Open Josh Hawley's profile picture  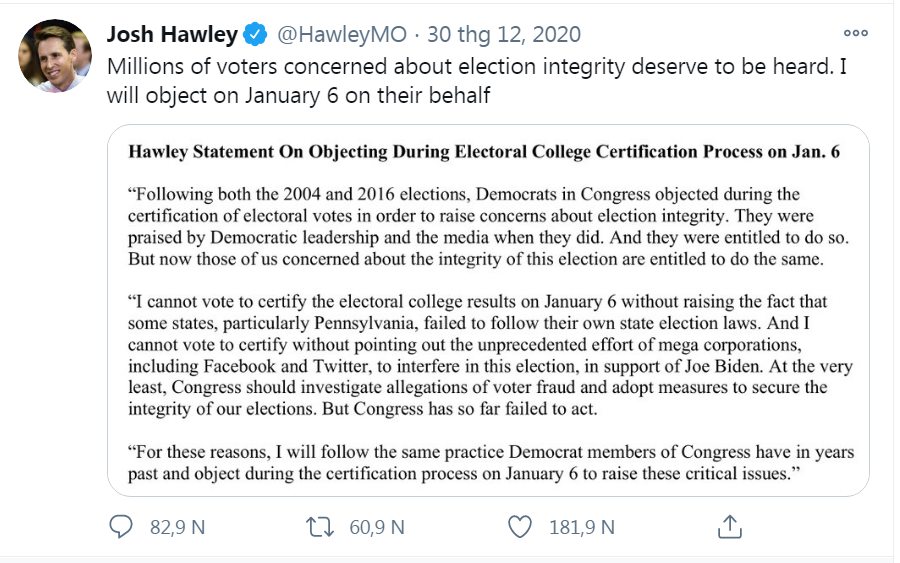point(55,56)
